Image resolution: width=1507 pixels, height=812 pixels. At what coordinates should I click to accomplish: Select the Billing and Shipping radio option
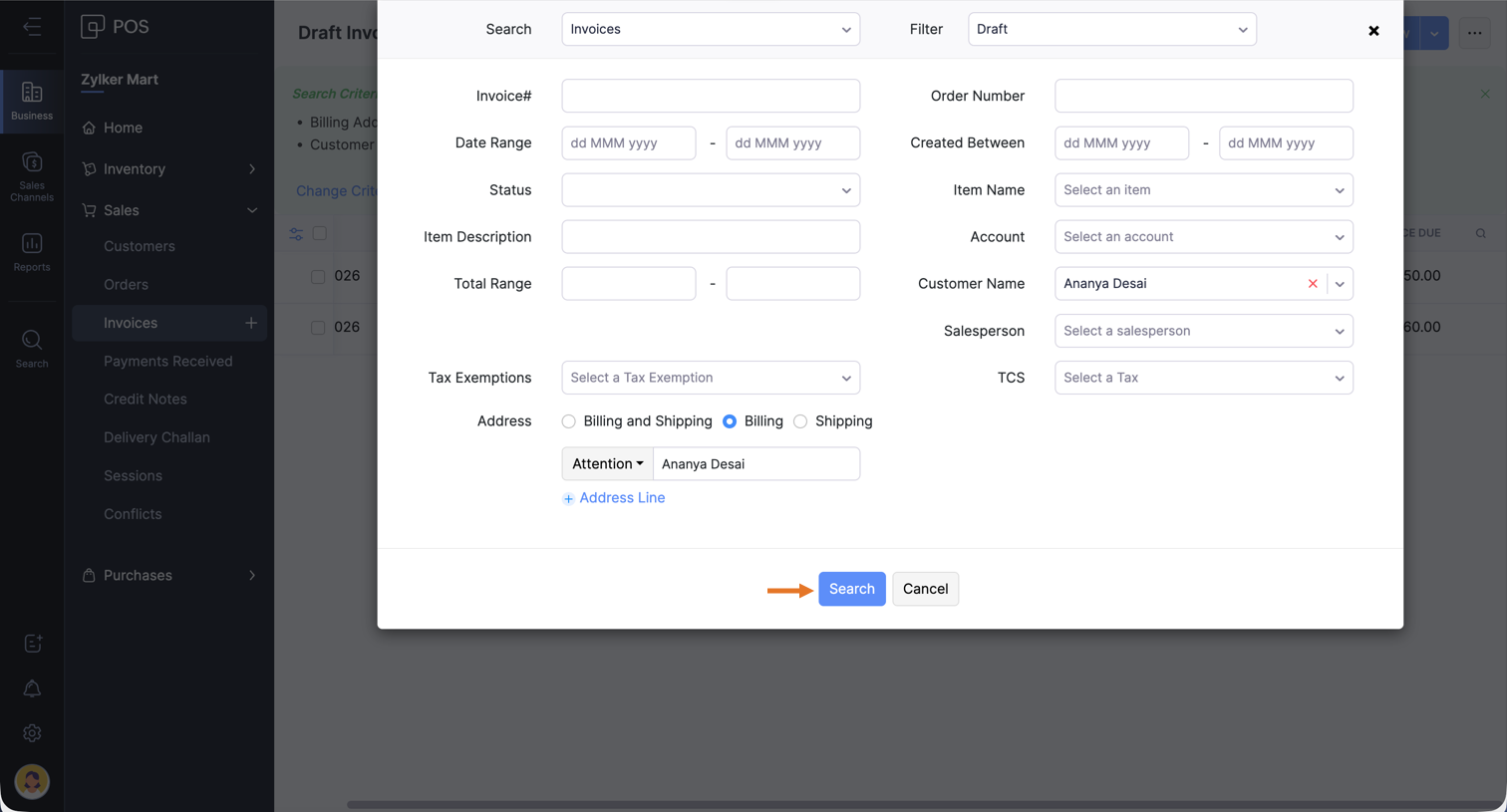569,421
